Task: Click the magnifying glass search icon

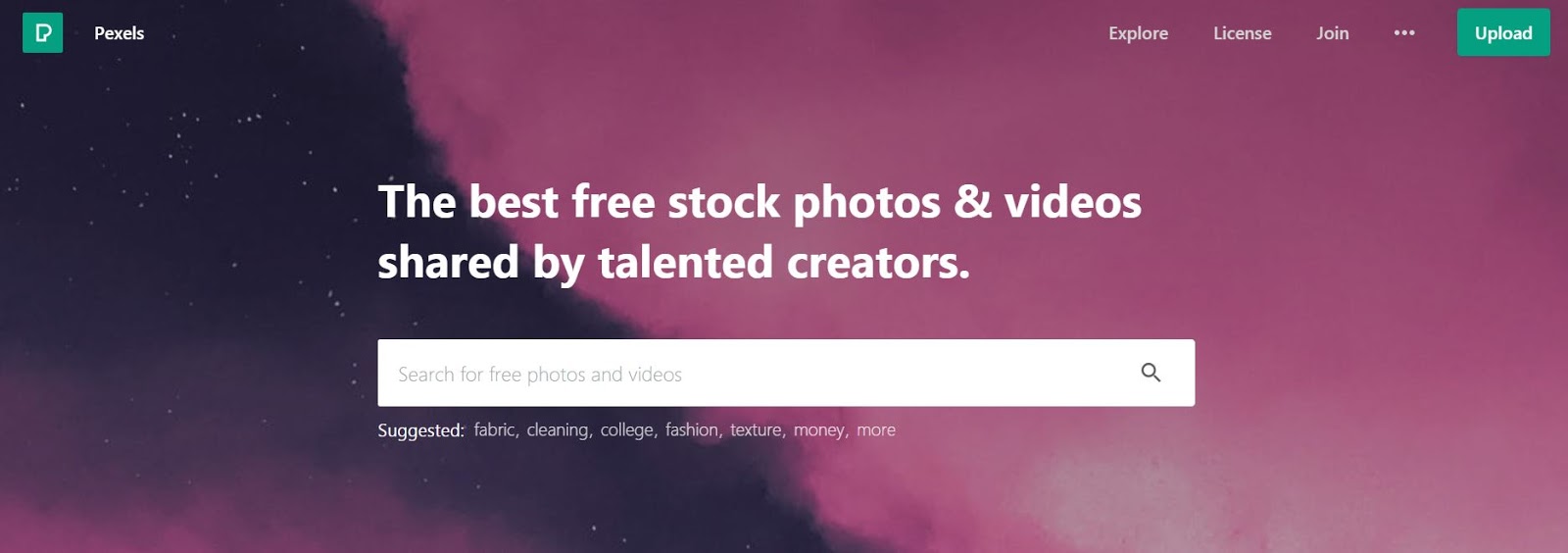Action: [1151, 373]
